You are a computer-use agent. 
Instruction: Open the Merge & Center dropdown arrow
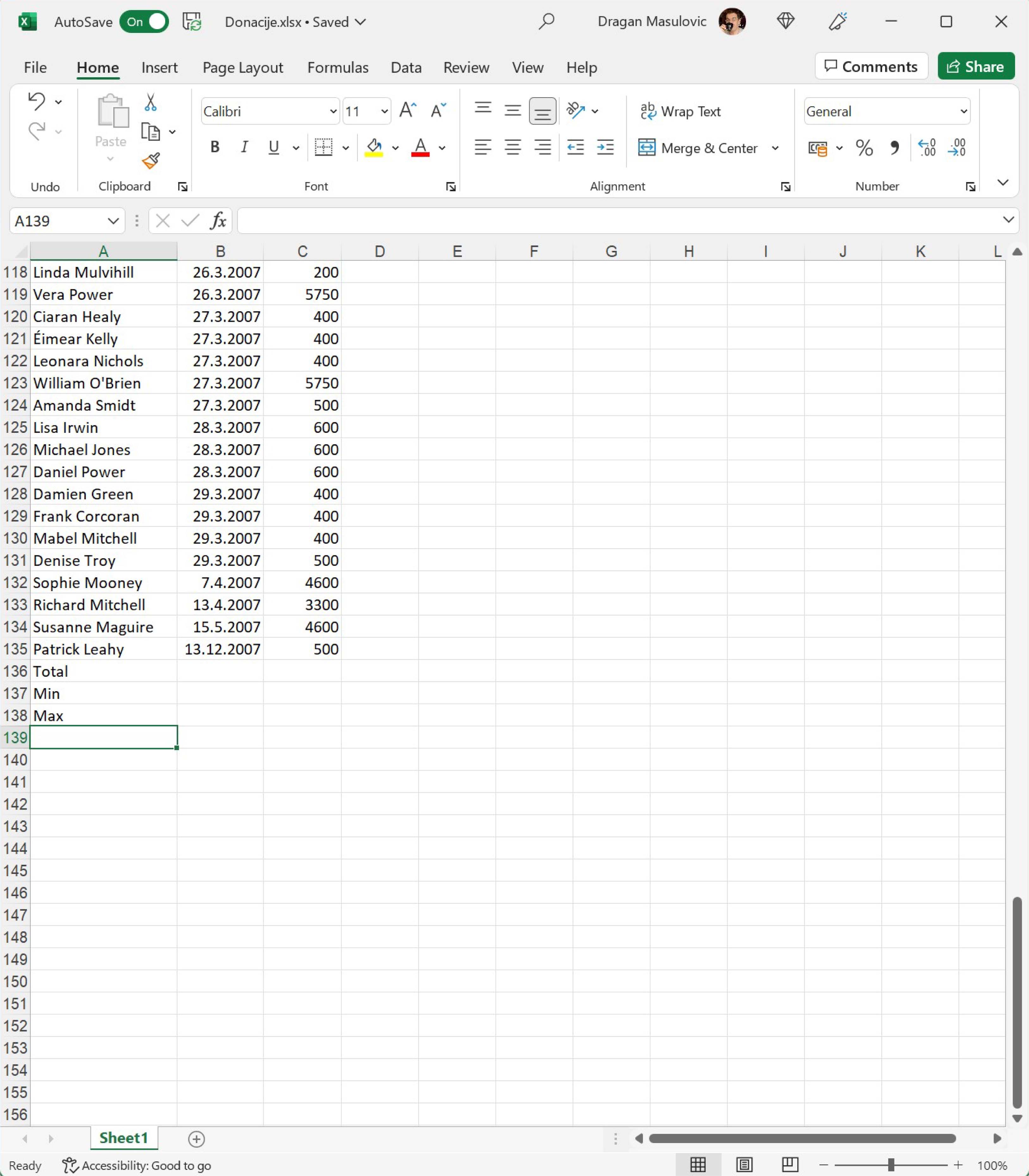[775, 148]
